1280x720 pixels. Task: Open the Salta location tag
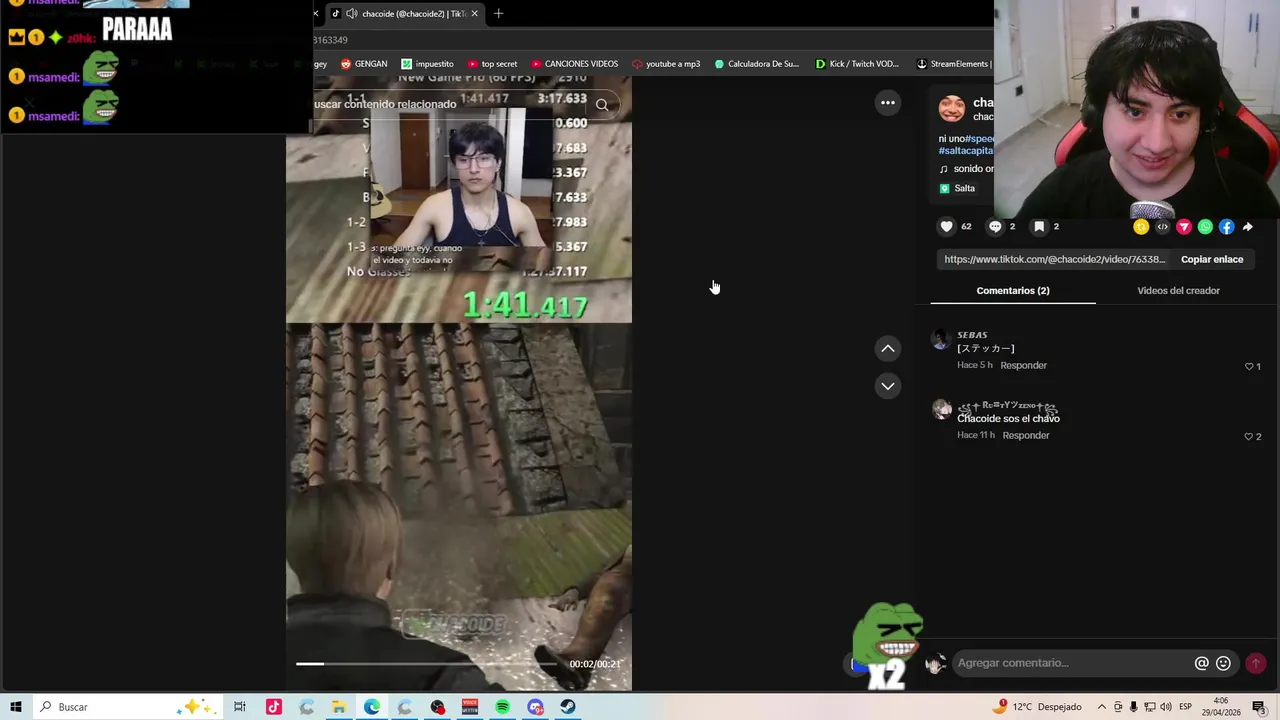click(957, 188)
